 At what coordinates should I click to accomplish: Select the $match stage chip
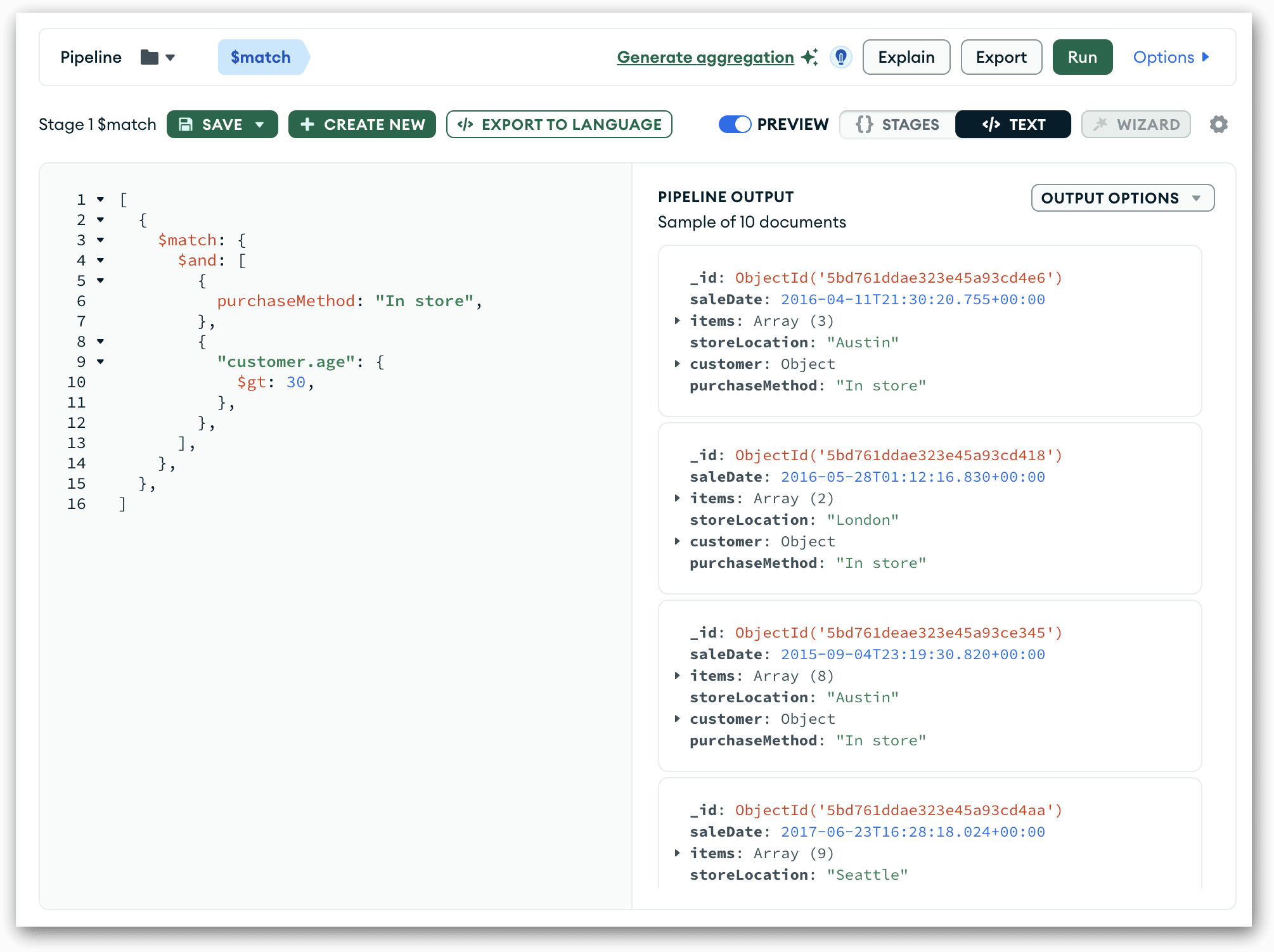click(x=261, y=57)
